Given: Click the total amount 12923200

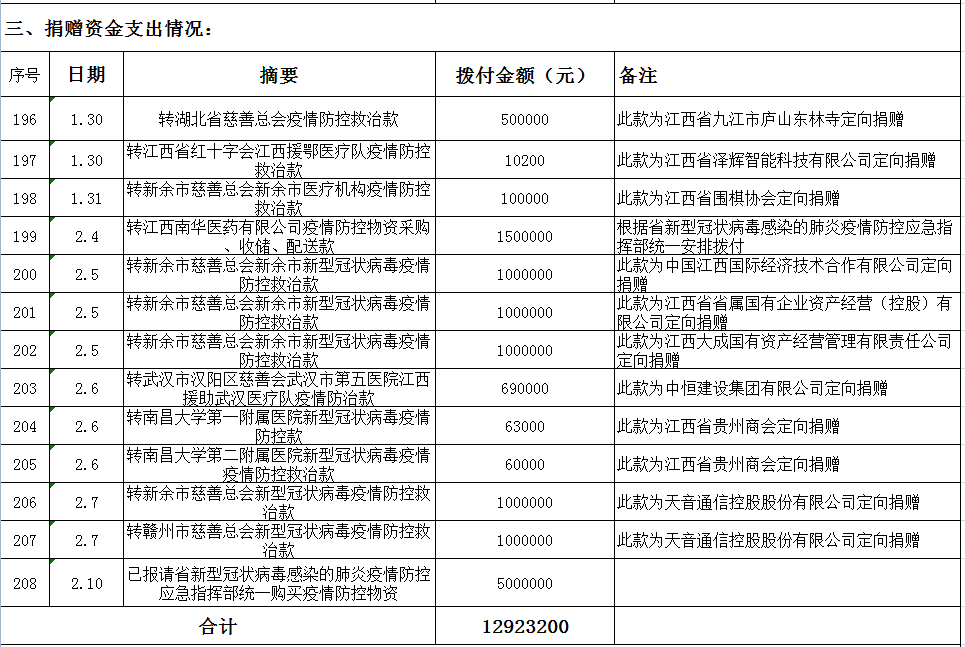Looking at the screenshot, I should point(525,627).
